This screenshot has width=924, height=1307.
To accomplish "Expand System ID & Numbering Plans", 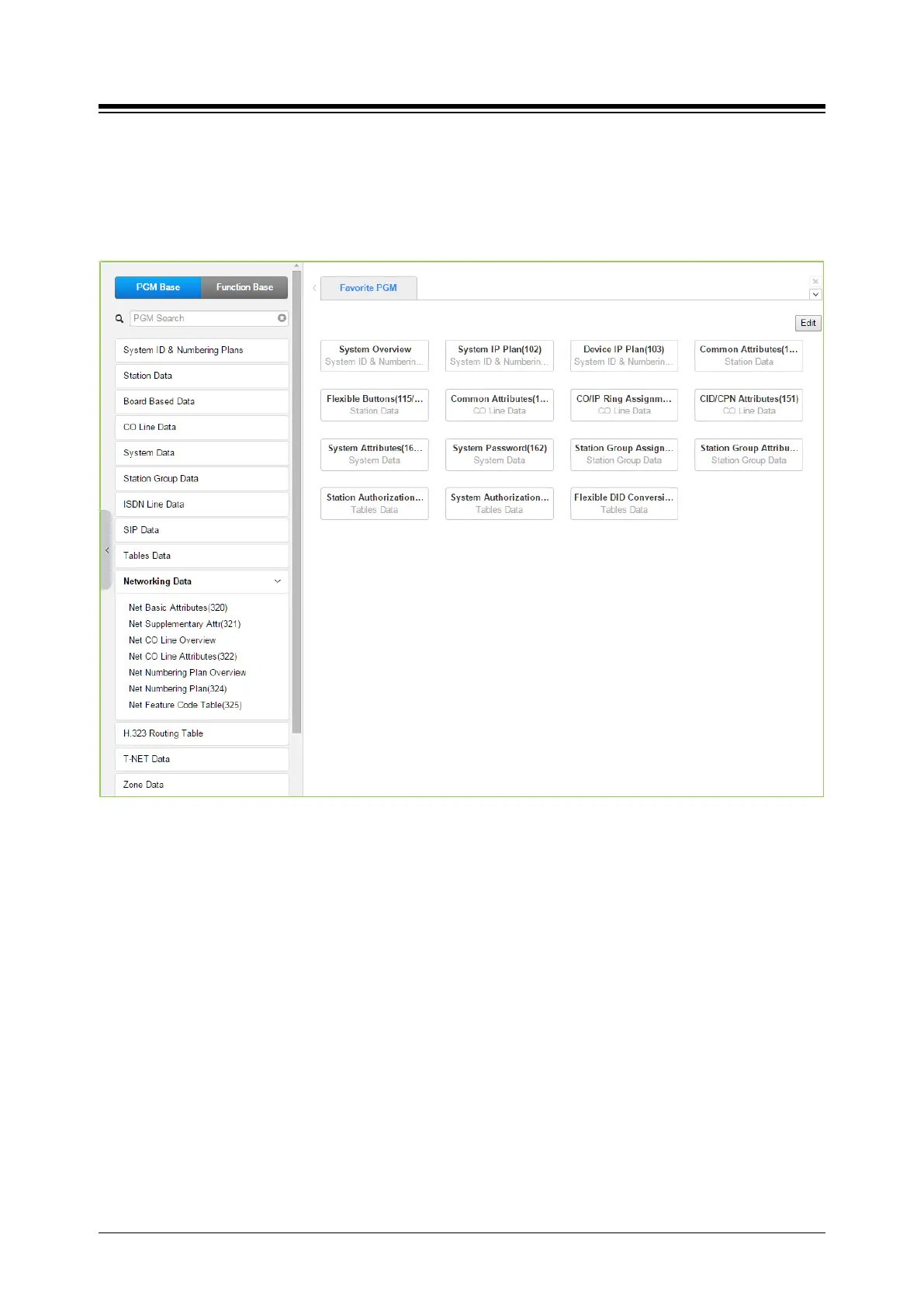I will pos(202,350).
